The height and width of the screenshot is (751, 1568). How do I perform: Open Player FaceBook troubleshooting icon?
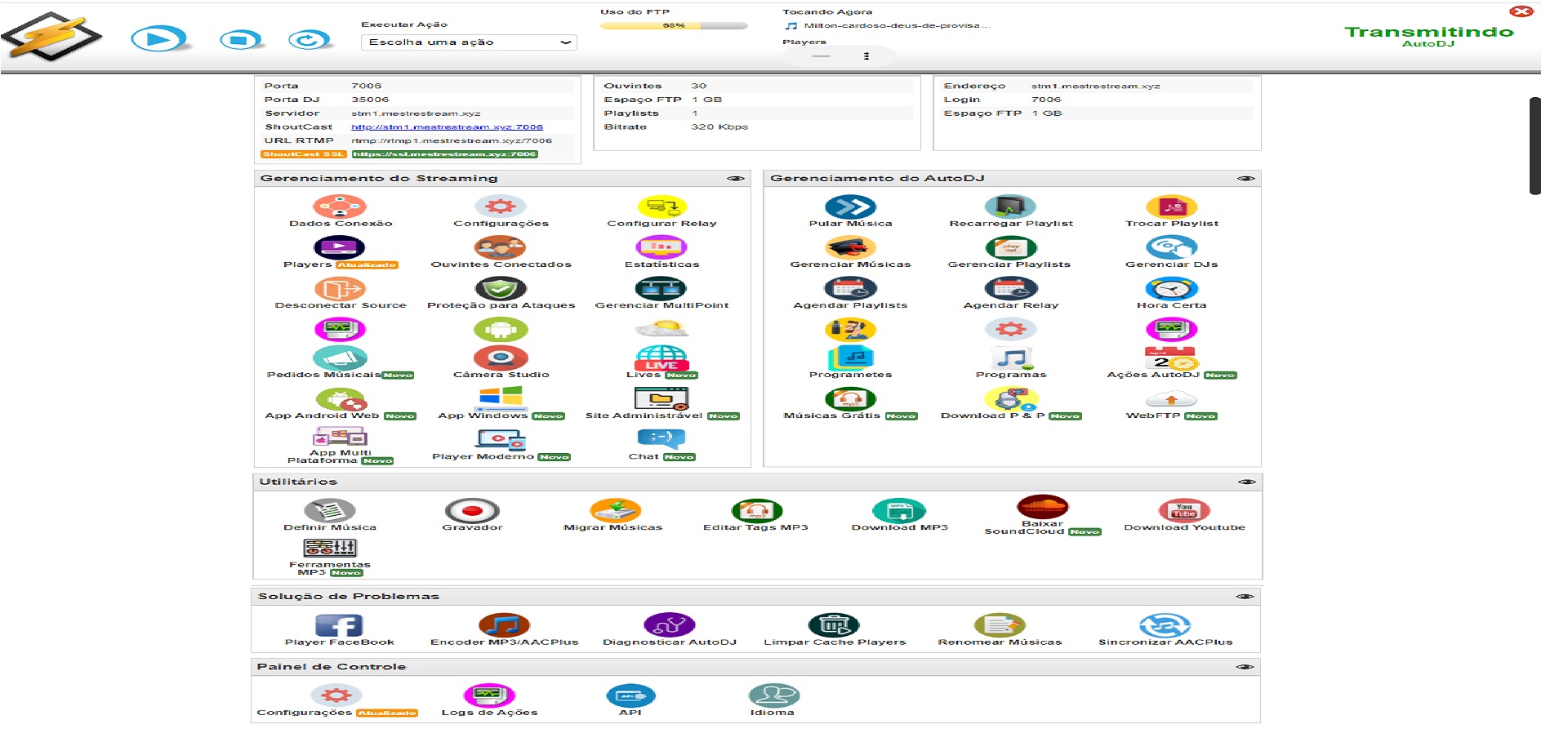click(339, 626)
